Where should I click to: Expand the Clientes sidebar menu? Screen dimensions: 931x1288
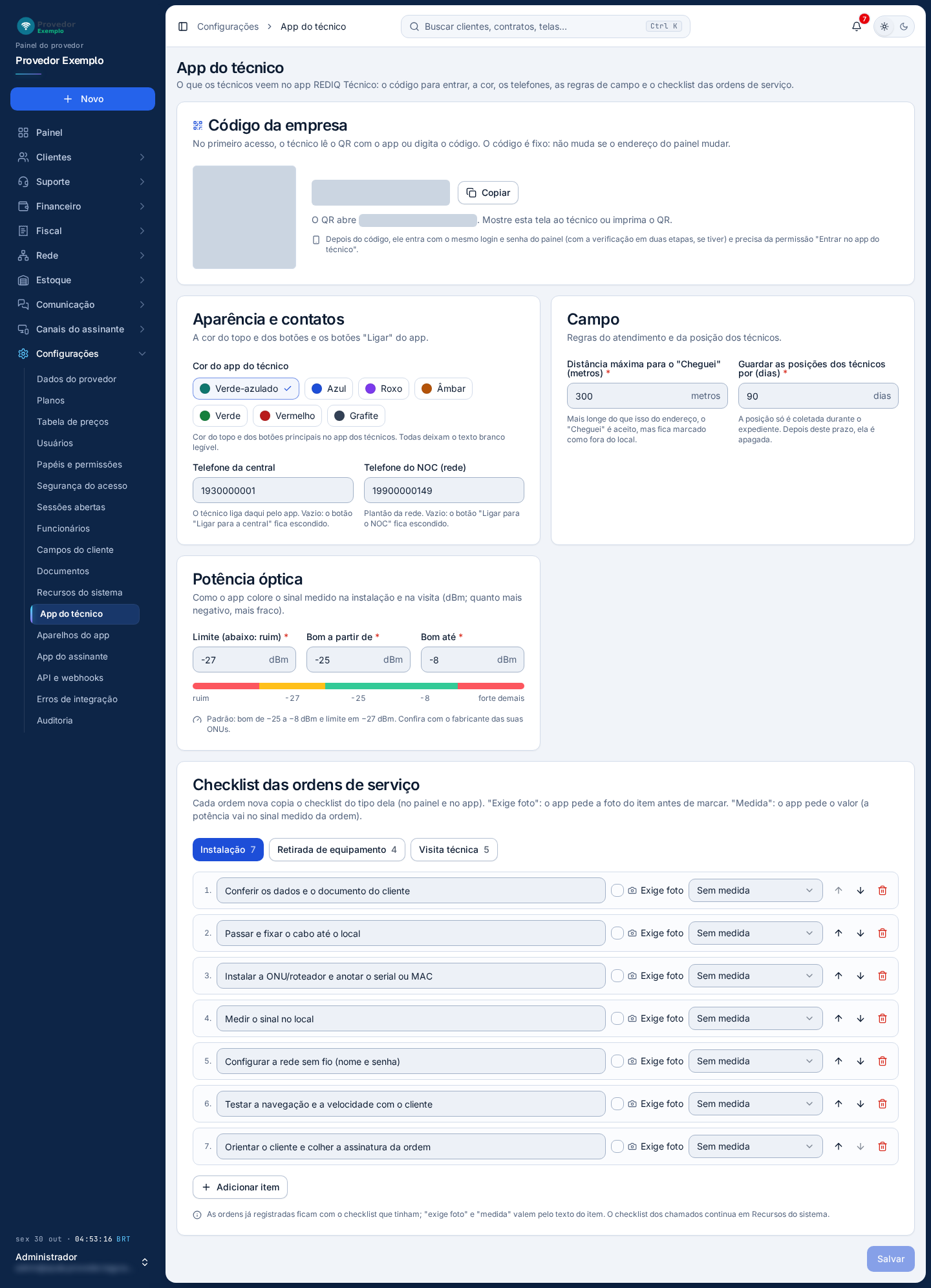pyautogui.click(x=83, y=157)
